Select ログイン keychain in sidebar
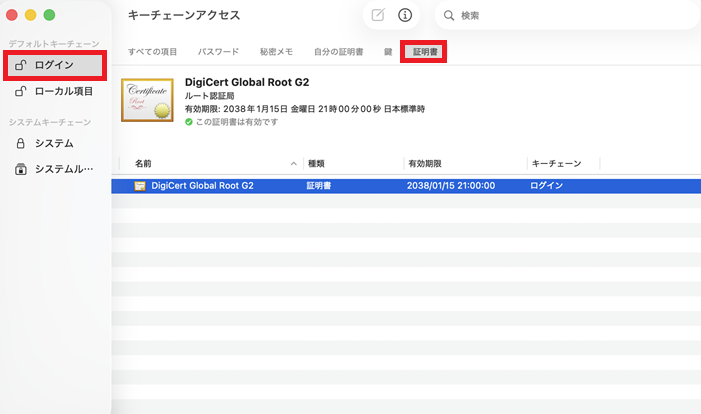Image resolution: width=701 pixels, height=414 pixels. (x=55, y=65)
